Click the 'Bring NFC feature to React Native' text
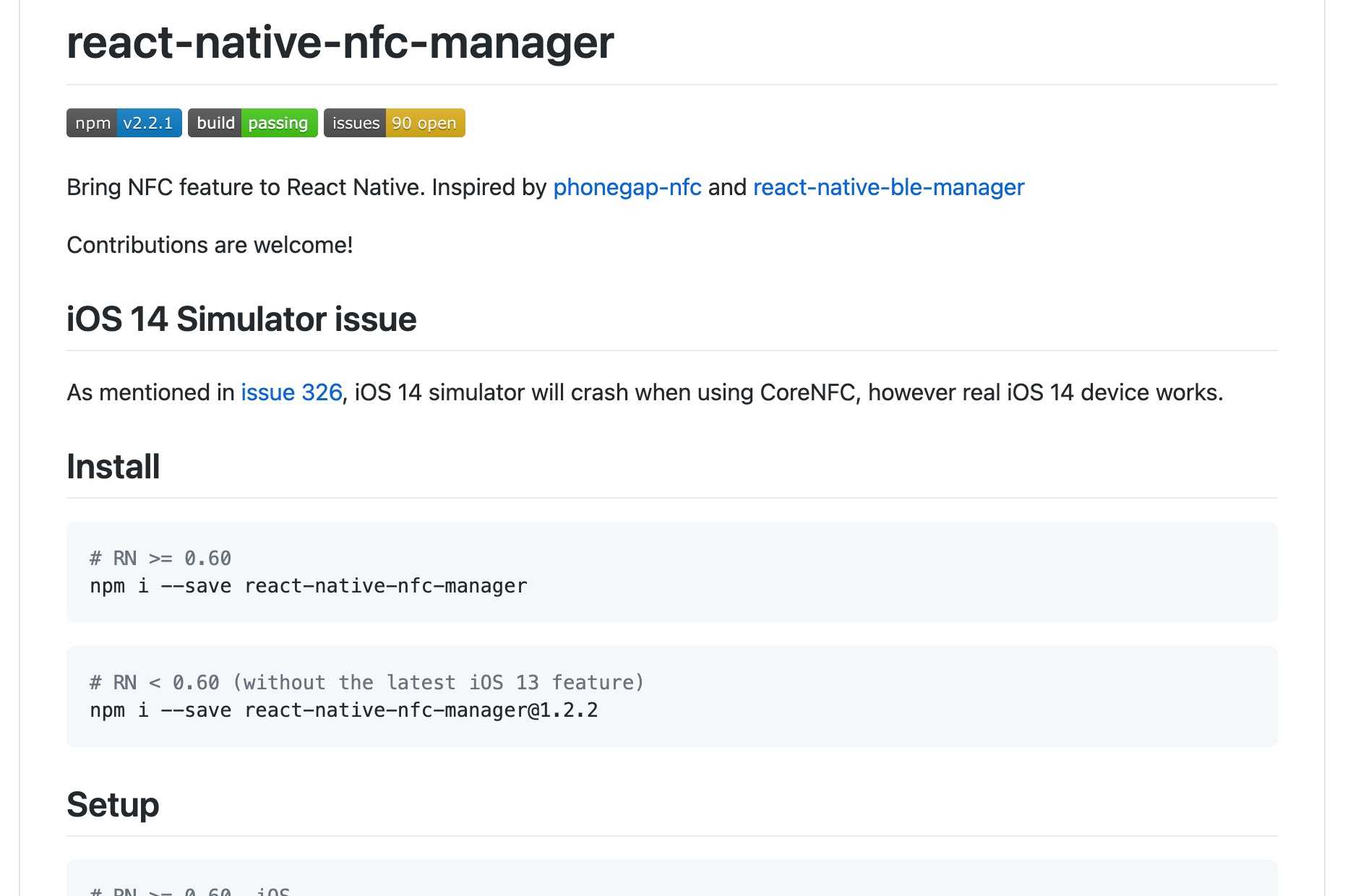This screenshot has width=1353, height=896. pos(246,187)
